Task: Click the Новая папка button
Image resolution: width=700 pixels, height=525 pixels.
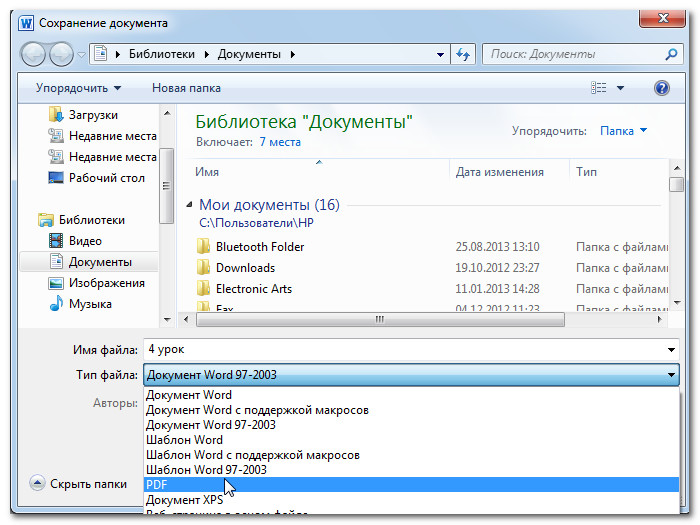Action: click(x=186, y=88)
